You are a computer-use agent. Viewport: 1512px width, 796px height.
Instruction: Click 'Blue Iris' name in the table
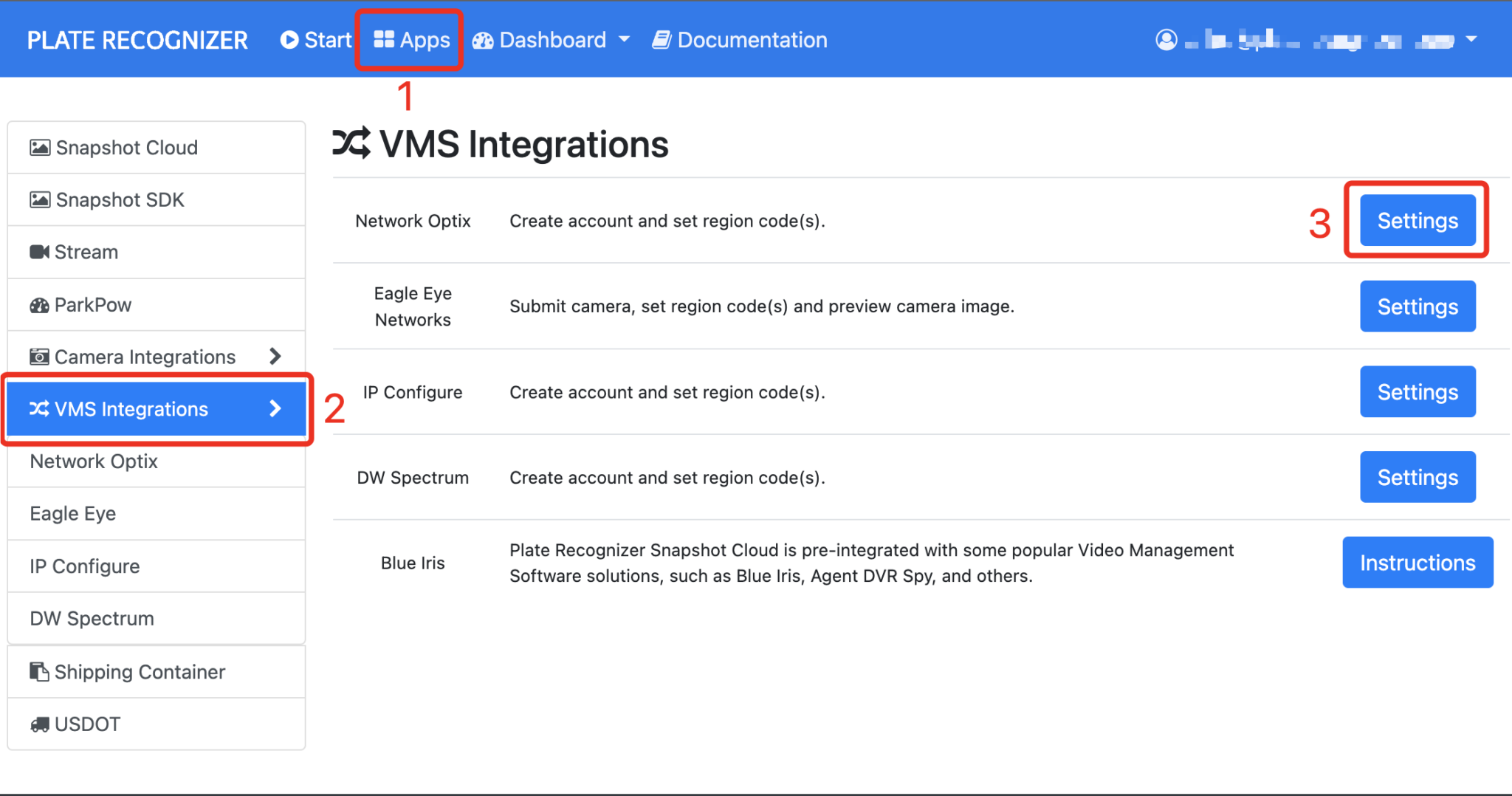(x=413, y=563)
